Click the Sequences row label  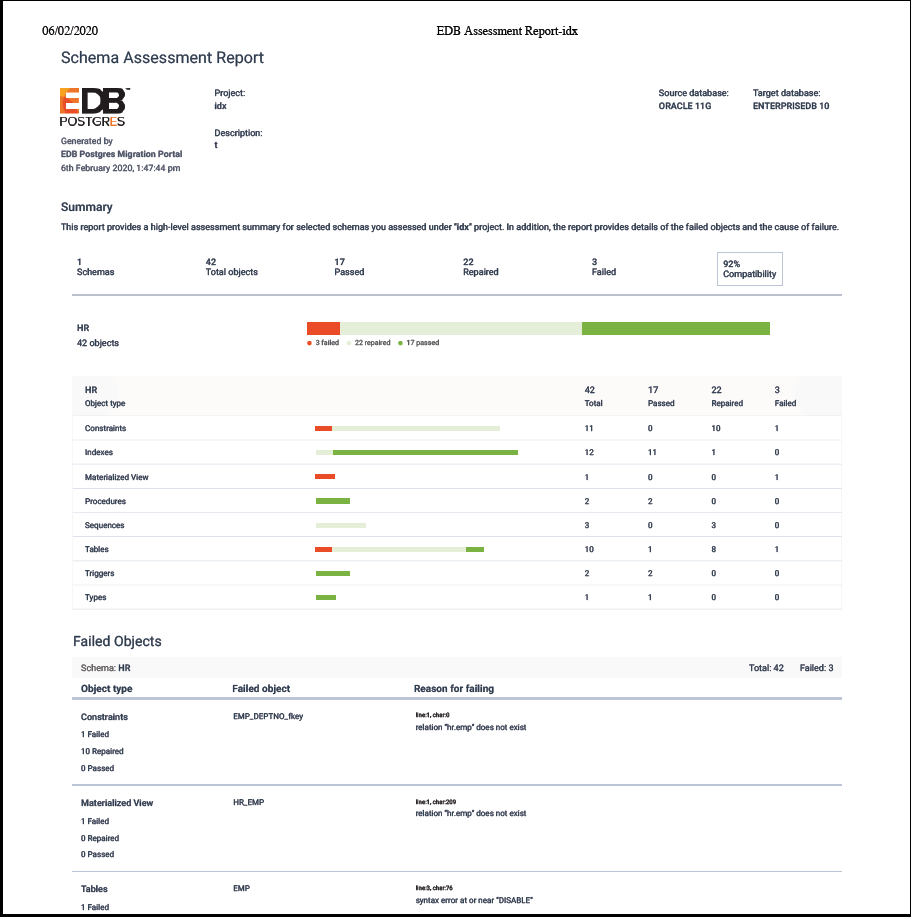[x=105, y=525]
